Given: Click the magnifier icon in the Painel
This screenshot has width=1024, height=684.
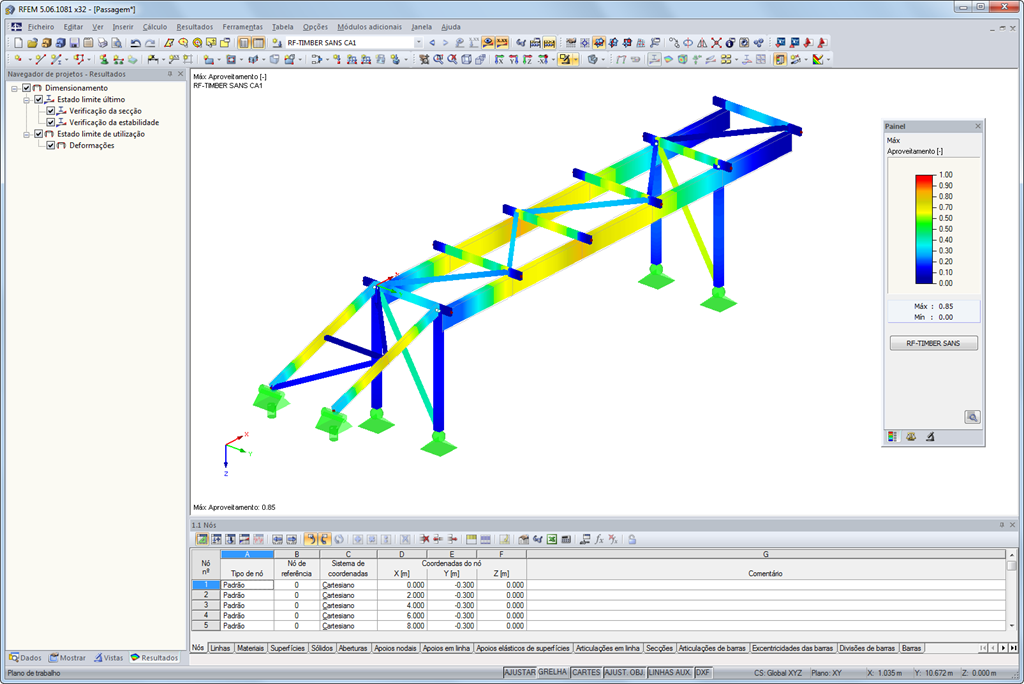Looking at the screenshot, I should [x=971, y=417].
